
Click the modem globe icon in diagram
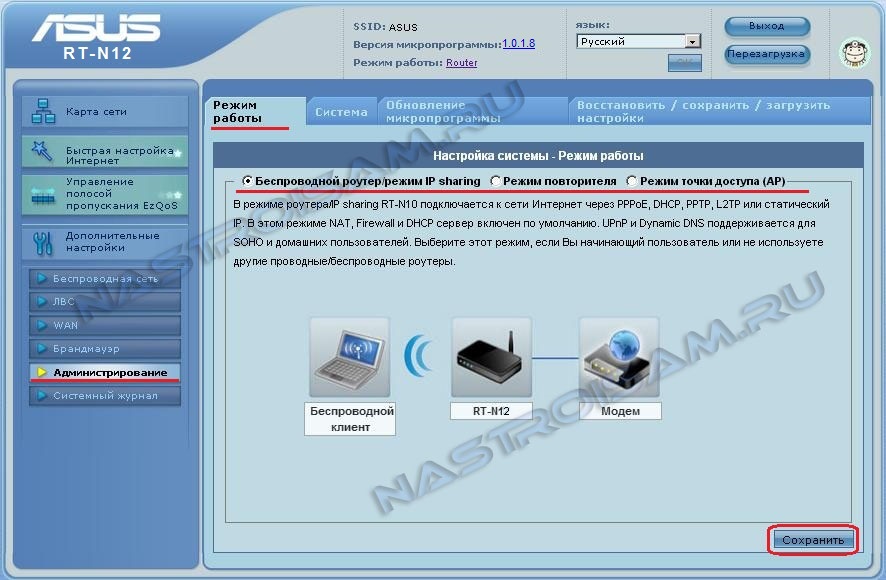619,357
